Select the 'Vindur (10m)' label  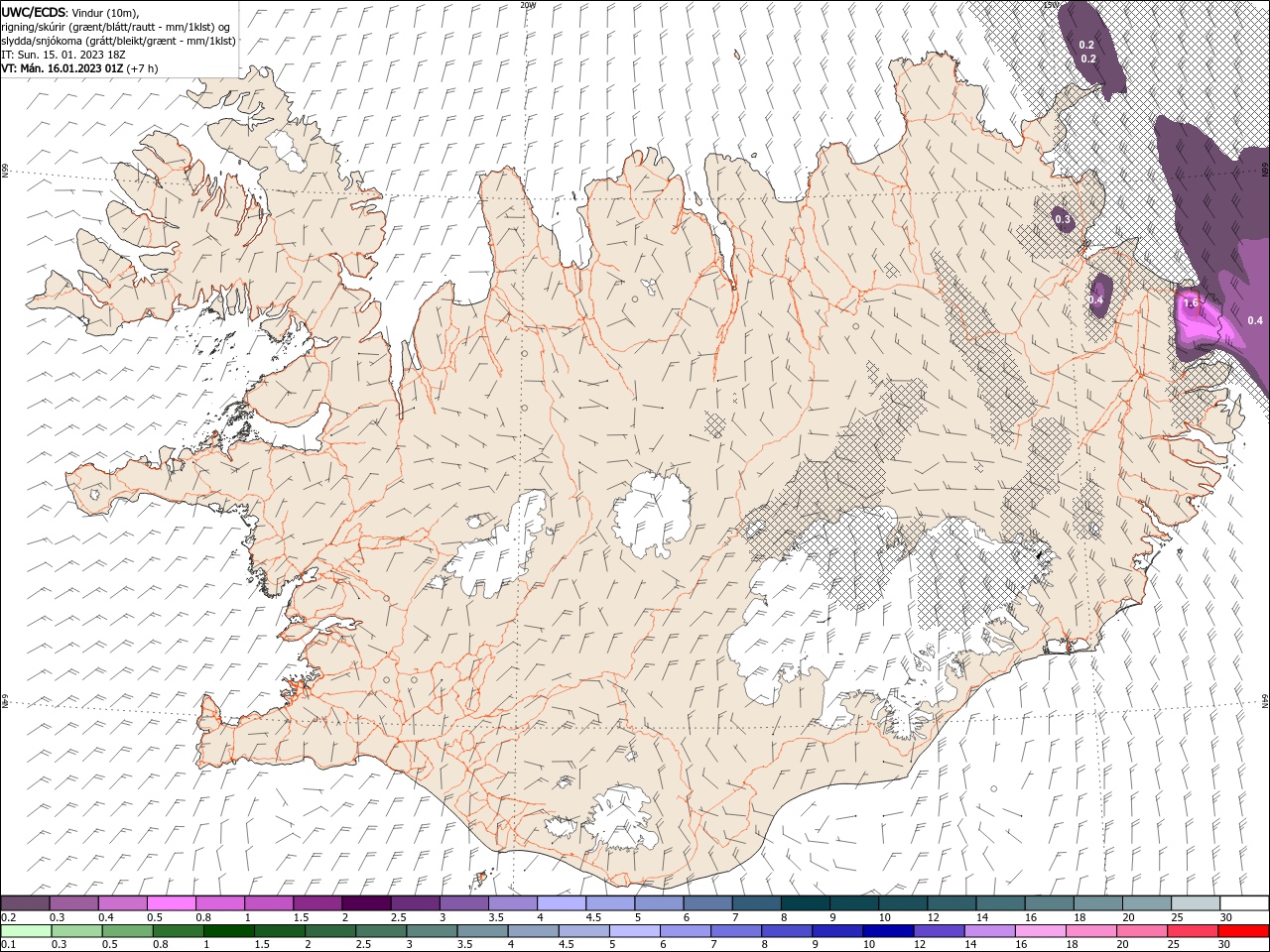(106, 11)
